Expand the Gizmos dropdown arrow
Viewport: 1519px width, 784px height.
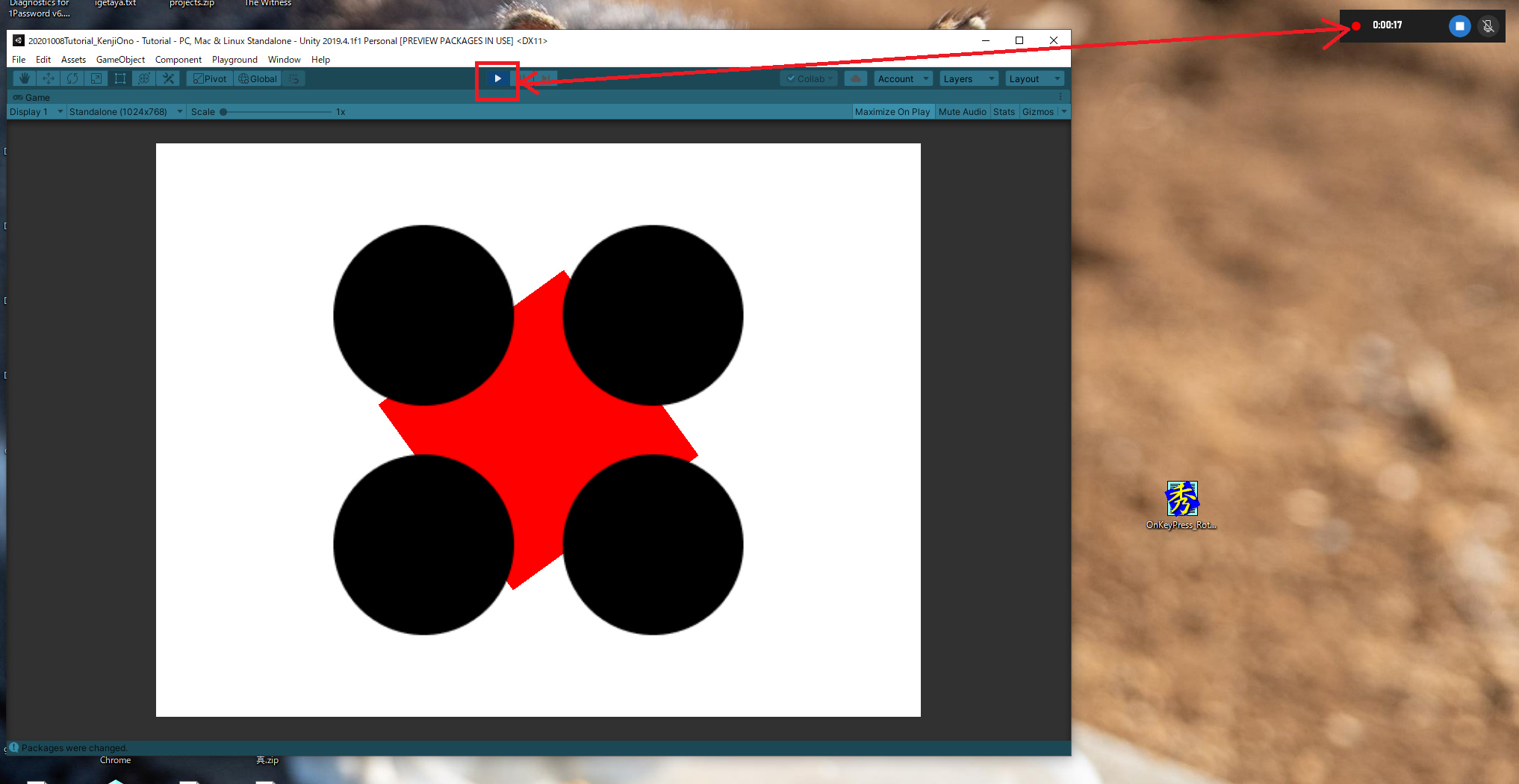pyautogui.click(x=1064, y=112)
